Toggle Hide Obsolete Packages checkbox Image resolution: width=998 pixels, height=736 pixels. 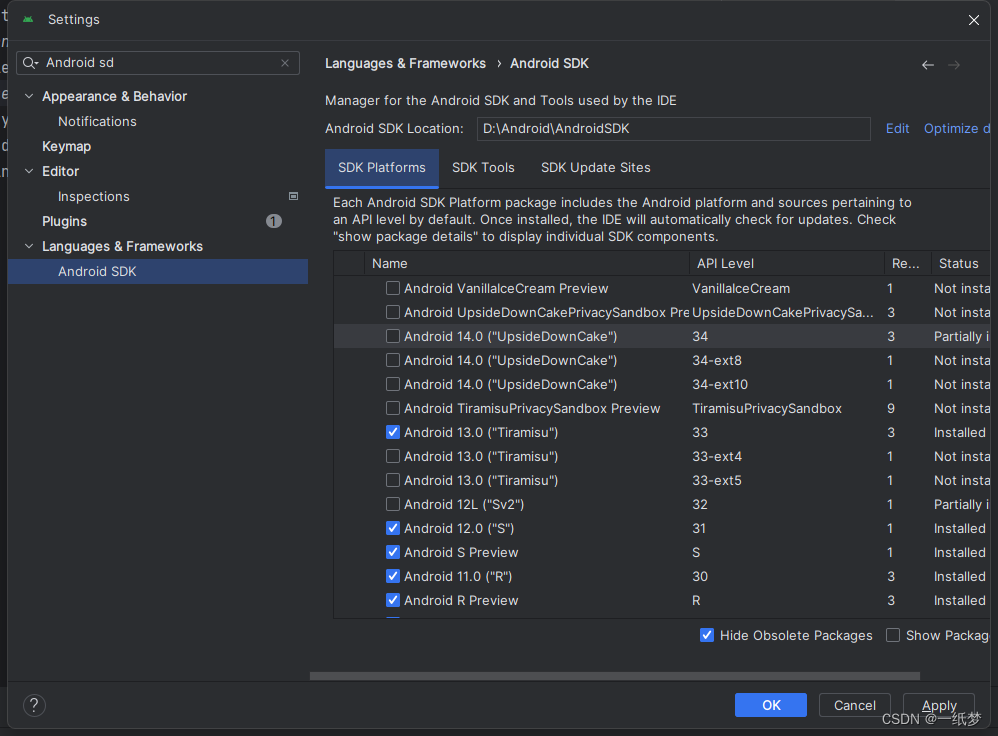pyautogui.click(x=707, y=635)
